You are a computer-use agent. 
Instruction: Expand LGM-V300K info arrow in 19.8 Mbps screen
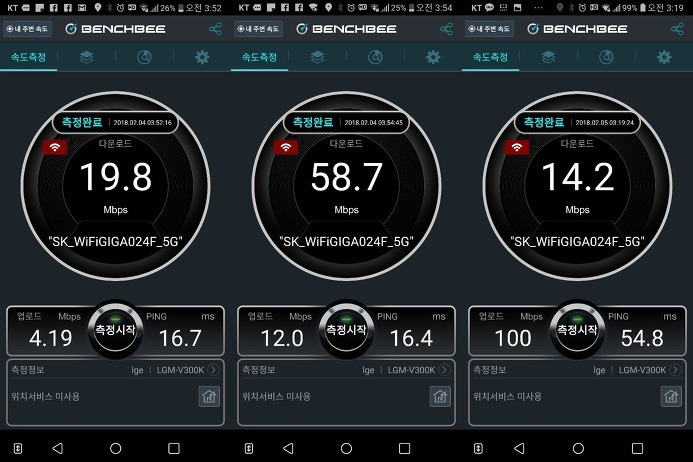click(x=213, y=370)
